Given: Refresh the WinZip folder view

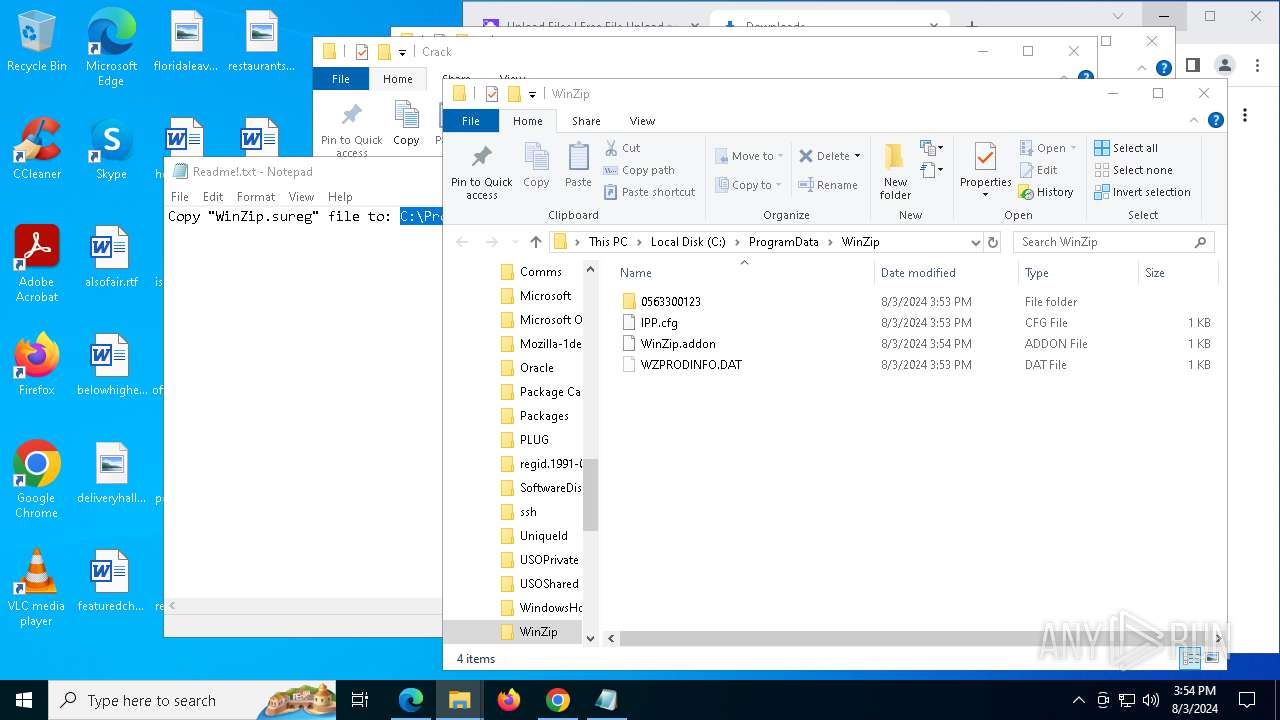Looking at the screenshot, I should (993, 242).
